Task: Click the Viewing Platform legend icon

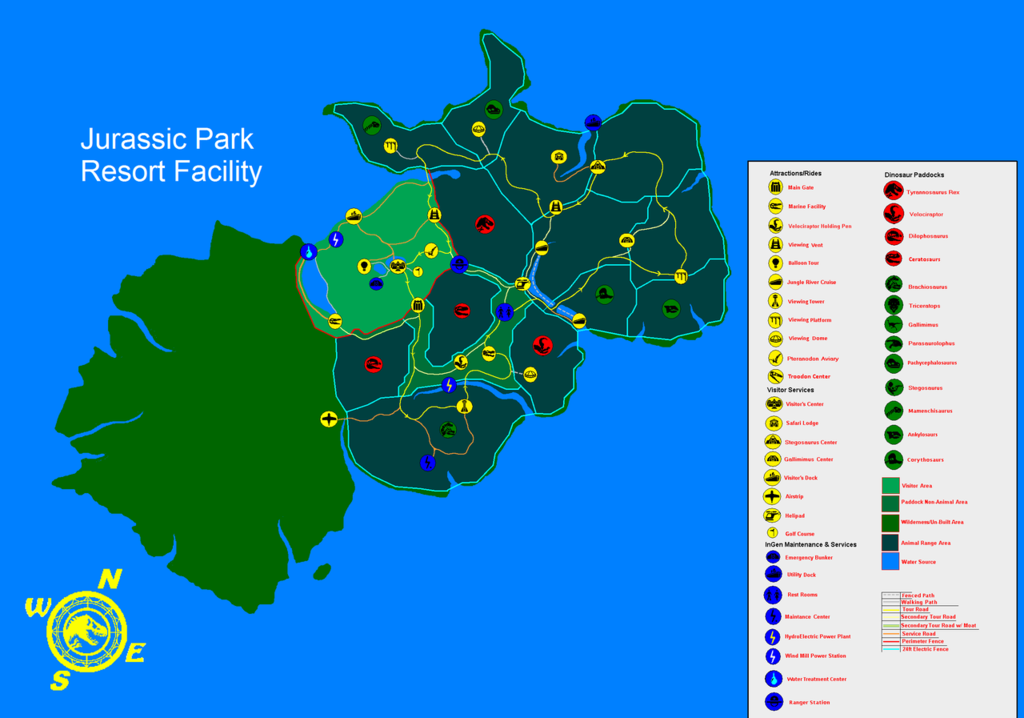Action: tap(775, 320)
